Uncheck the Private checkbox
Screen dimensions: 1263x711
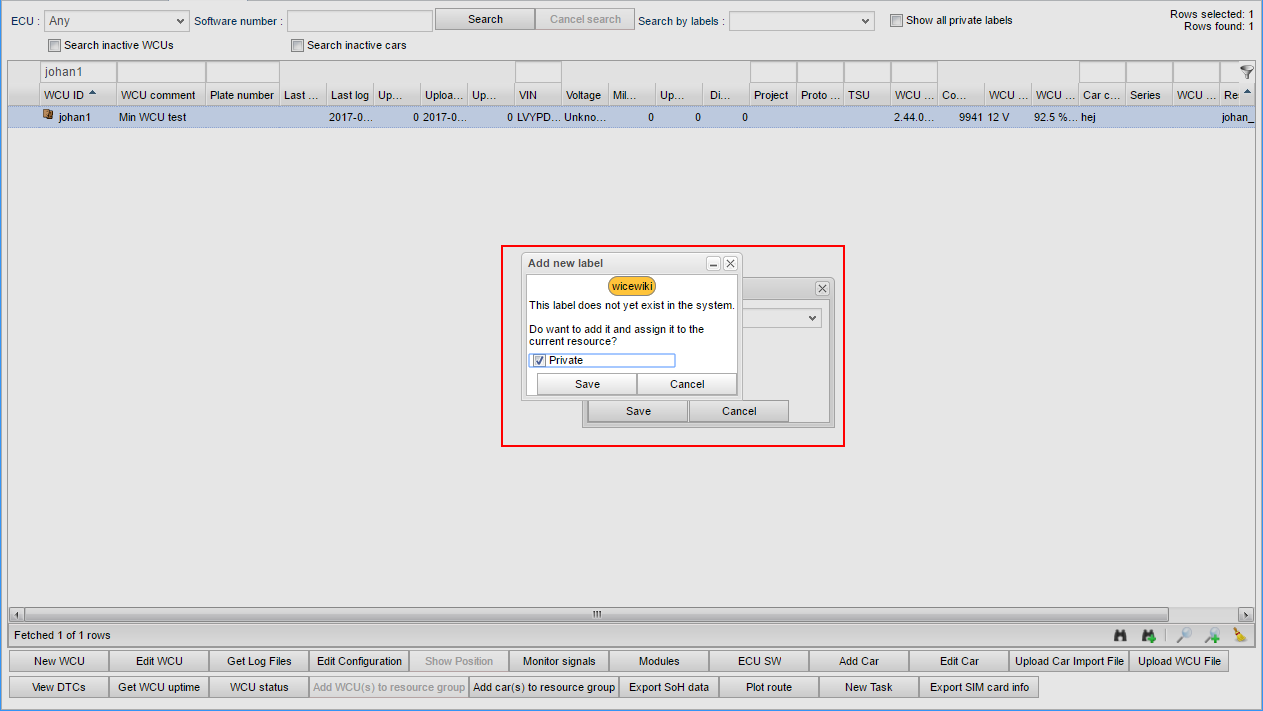(539, 360)
